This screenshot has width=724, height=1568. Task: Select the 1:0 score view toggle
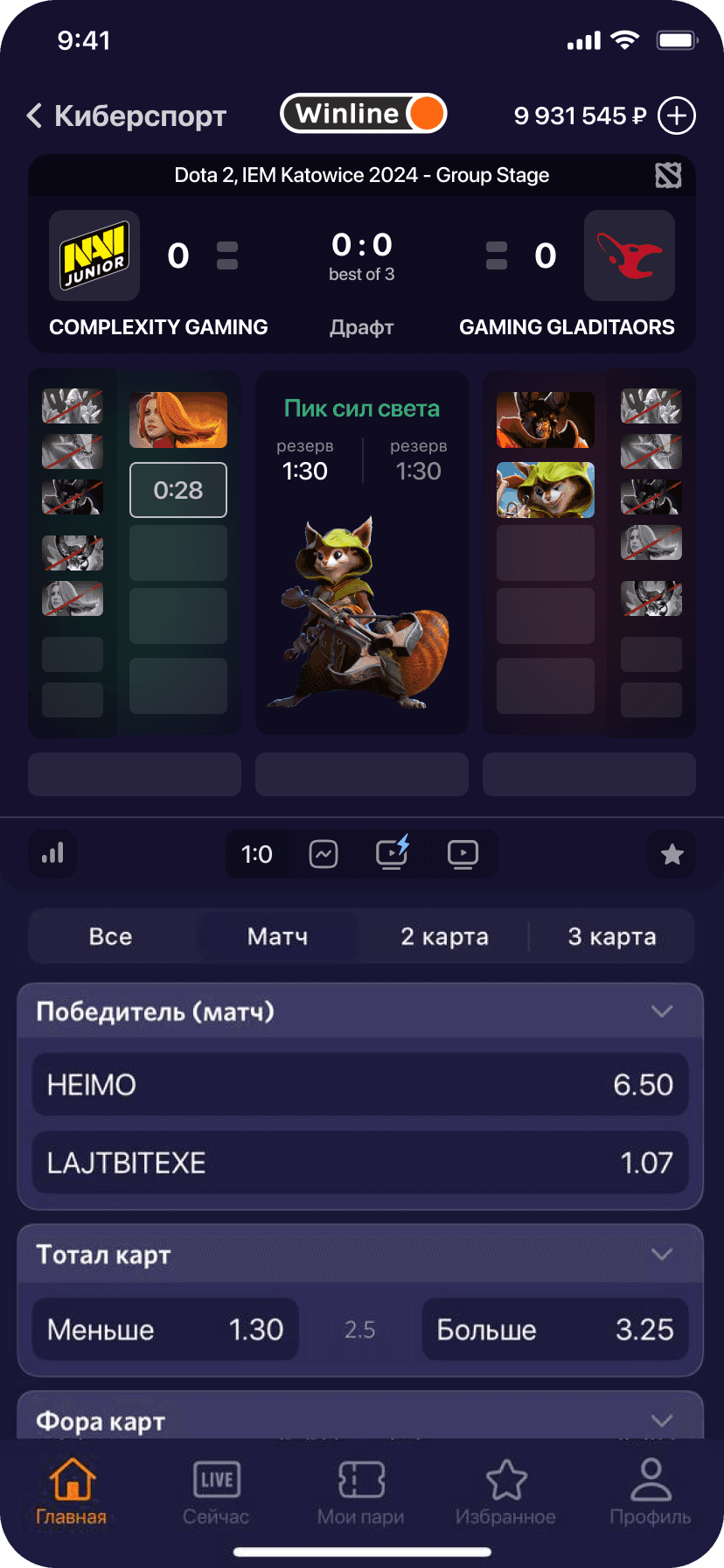coord(257,854)
